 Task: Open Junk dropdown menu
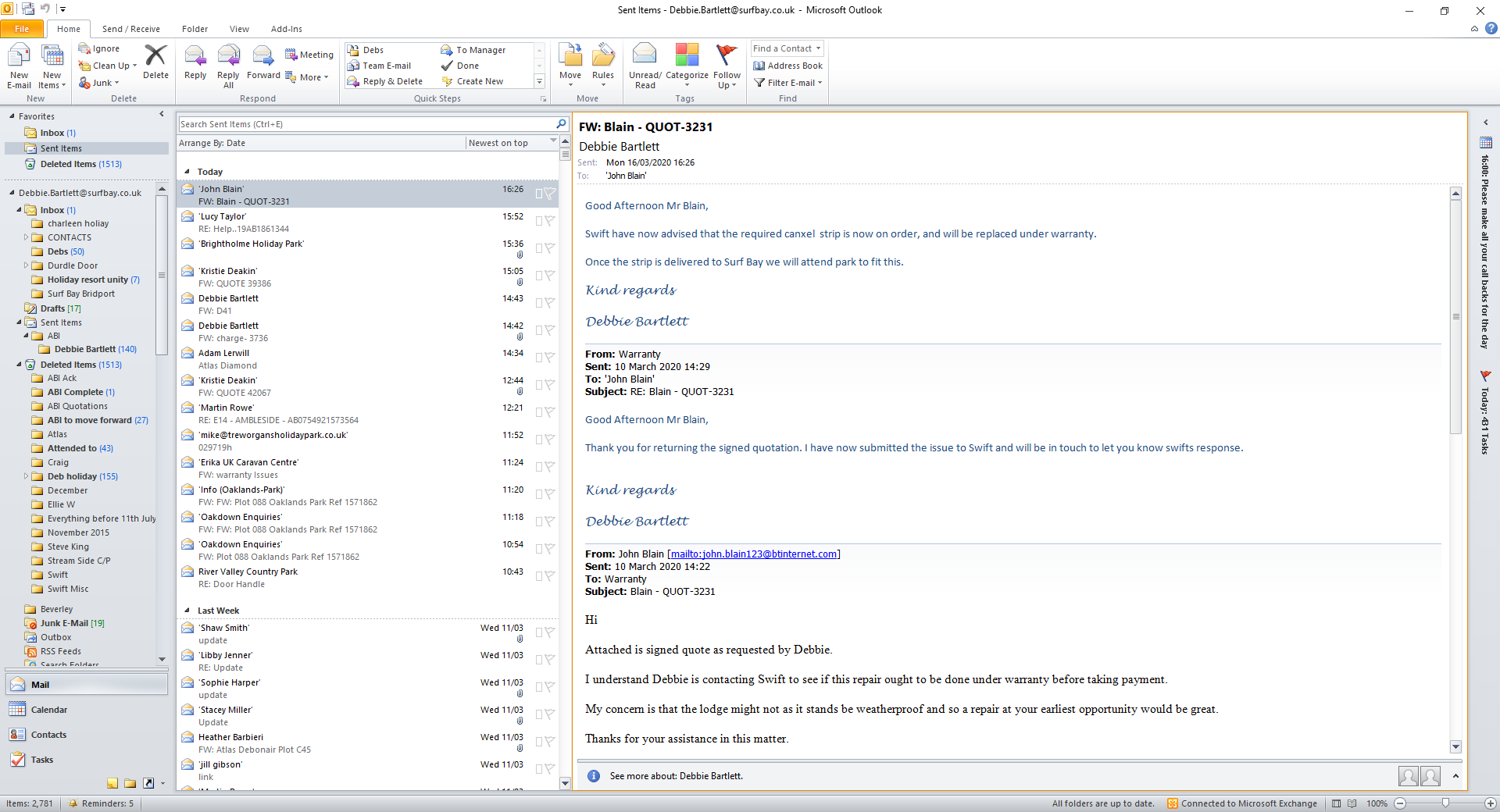99,83
